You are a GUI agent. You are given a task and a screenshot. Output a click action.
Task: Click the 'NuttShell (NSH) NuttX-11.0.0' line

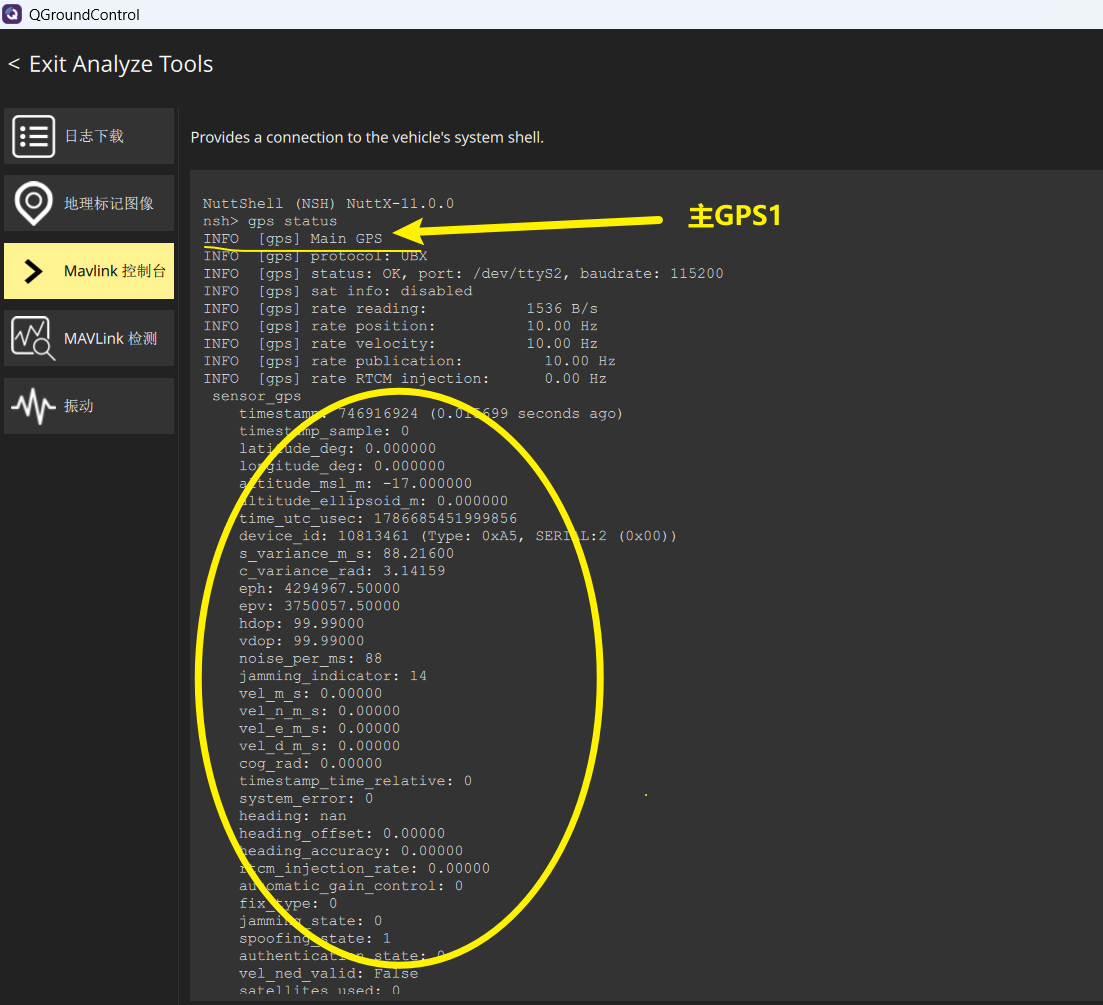[329, 203]
